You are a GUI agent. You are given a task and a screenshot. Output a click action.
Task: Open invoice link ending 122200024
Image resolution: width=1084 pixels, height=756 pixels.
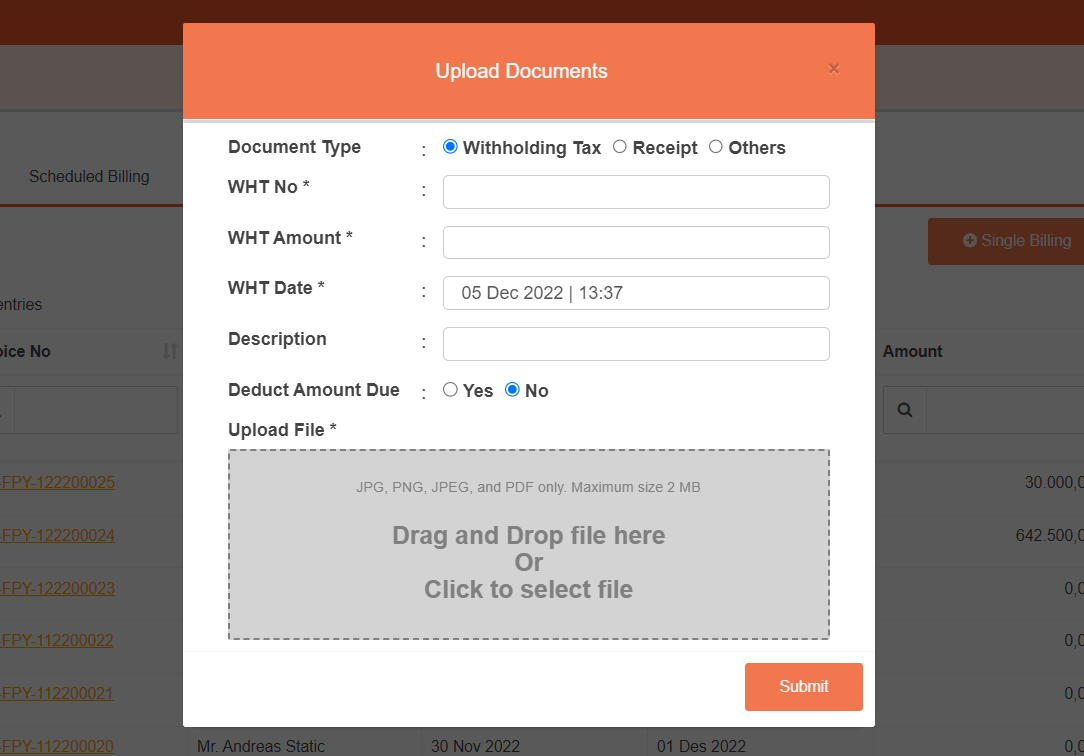tap(57, 535)
